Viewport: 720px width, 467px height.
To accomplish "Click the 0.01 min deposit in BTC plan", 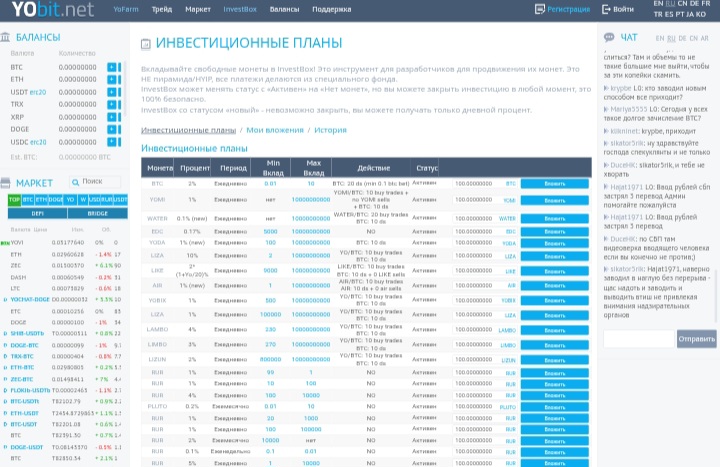I will click(x=270, y=184).
